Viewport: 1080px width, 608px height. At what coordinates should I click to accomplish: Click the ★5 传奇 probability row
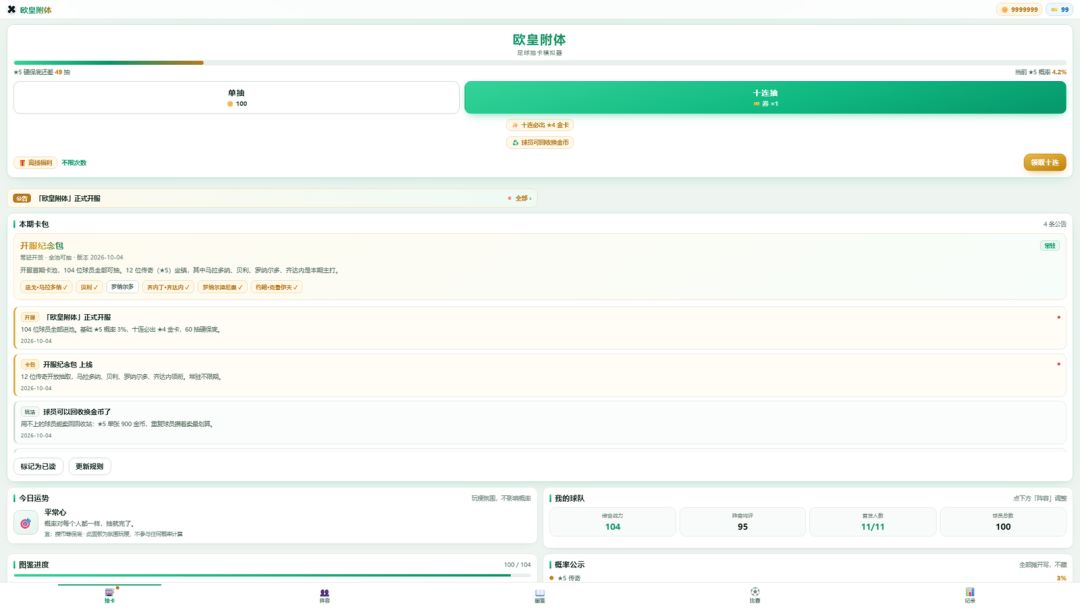click(x=808, y=578)
